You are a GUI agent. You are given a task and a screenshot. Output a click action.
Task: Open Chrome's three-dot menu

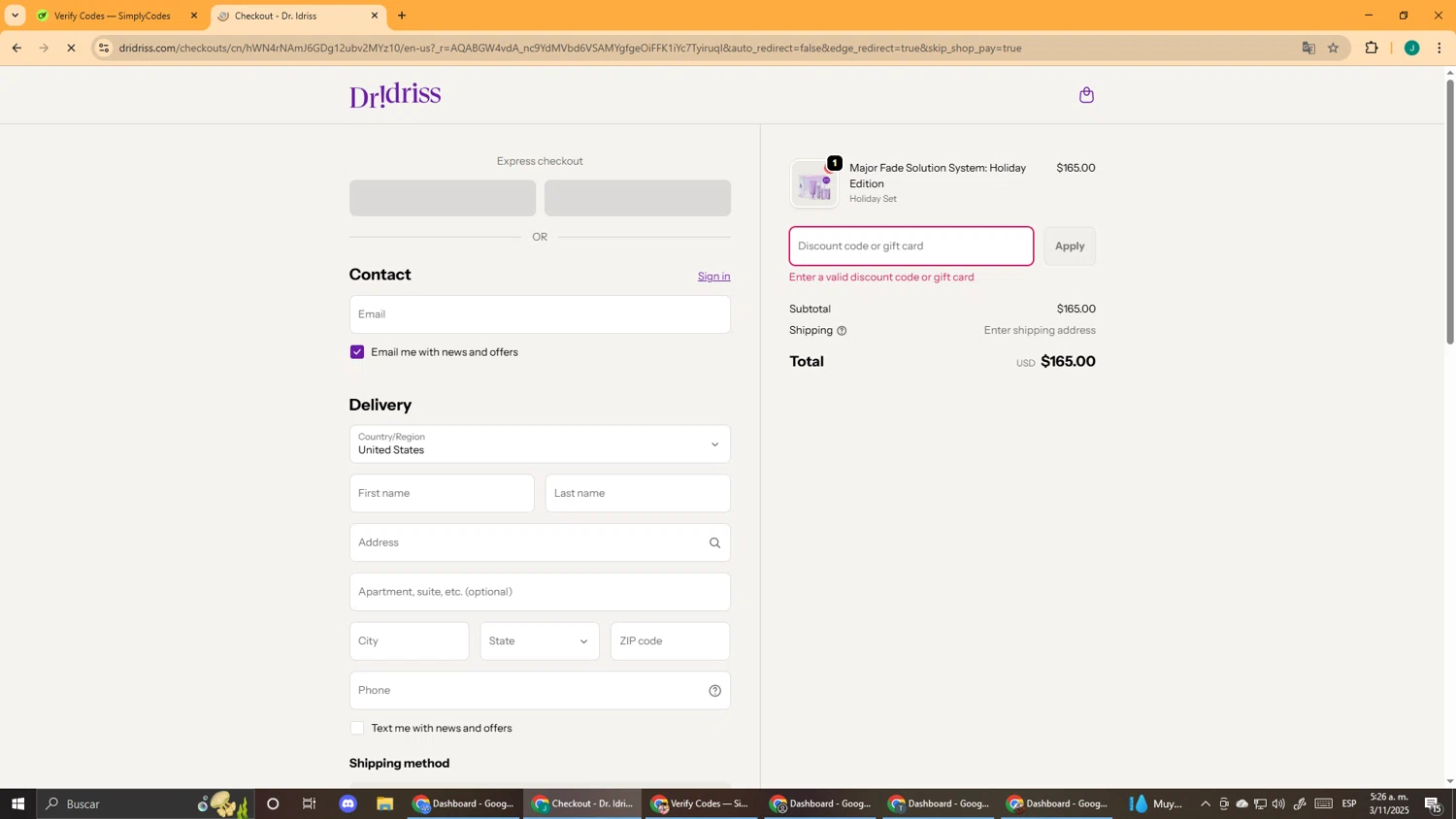(1439, 48)
